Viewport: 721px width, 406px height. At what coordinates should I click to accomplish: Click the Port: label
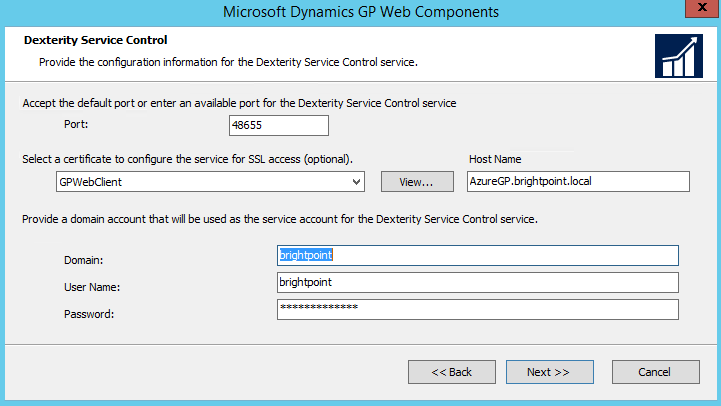click(x=75, y=125)
